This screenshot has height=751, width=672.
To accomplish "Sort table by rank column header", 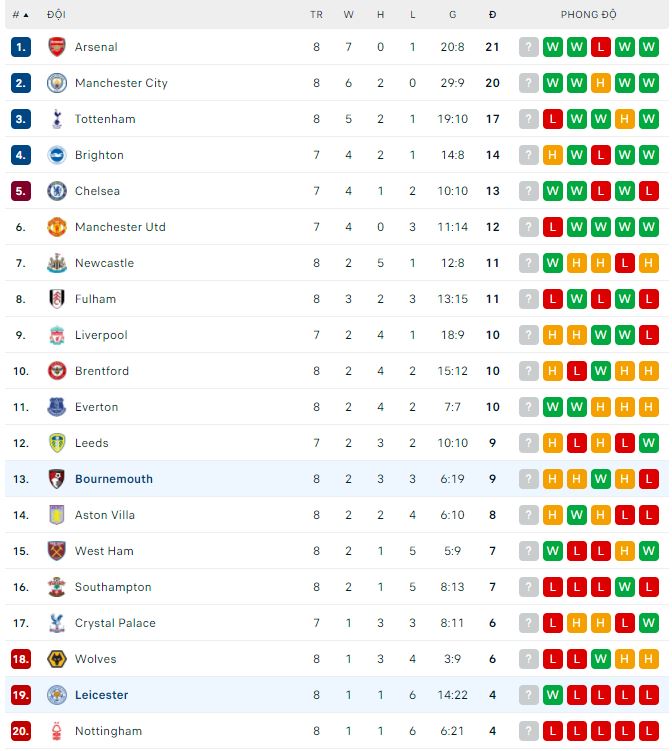I will [x=20, y=15].
